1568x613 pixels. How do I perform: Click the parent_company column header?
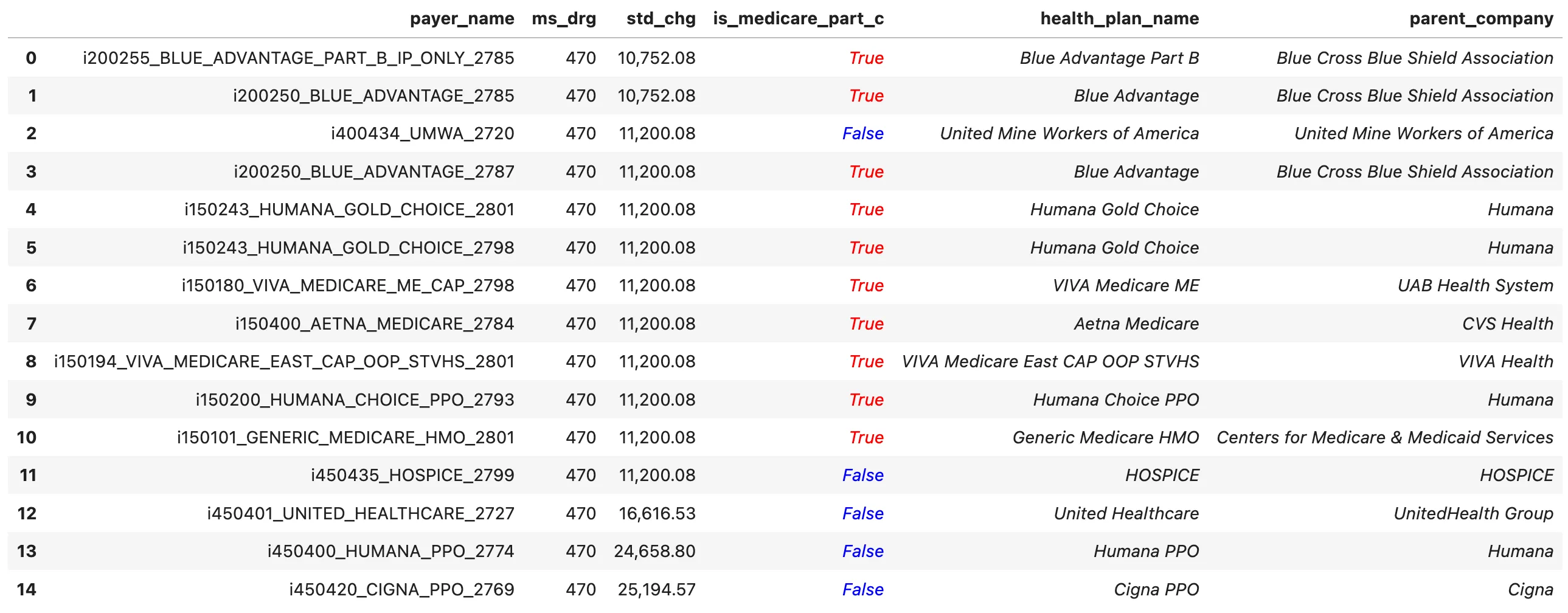1481,19
